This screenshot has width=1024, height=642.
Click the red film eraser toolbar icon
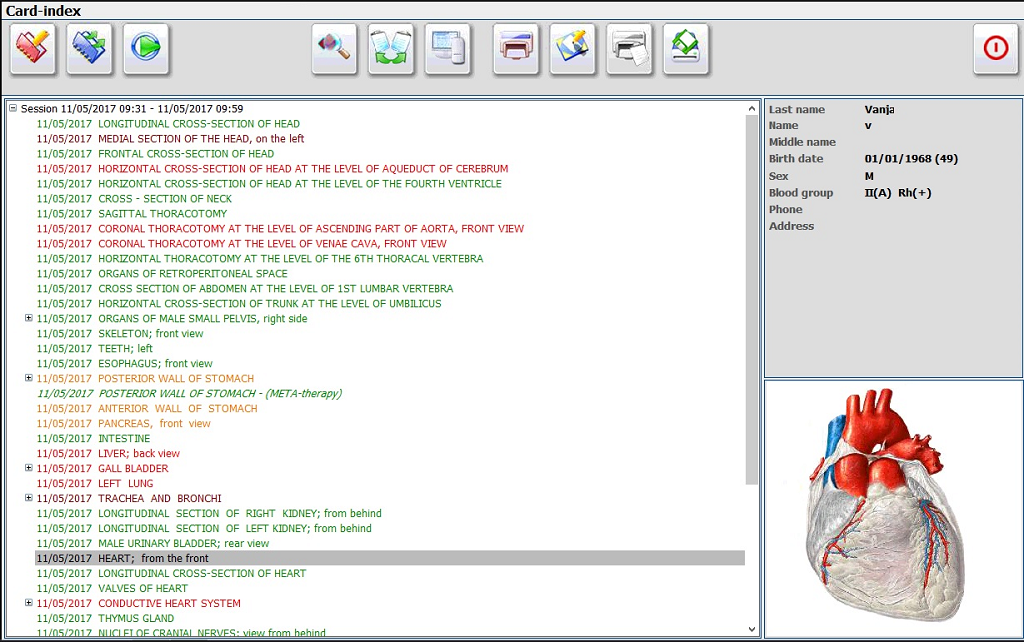coord(33,49)
